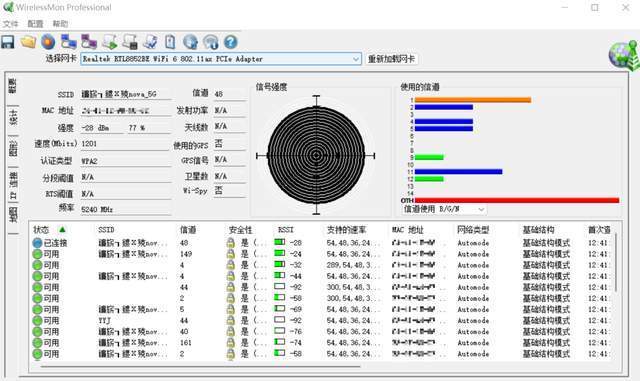
Task: Click channel value 161 in the list
Action: pos(186,343)
